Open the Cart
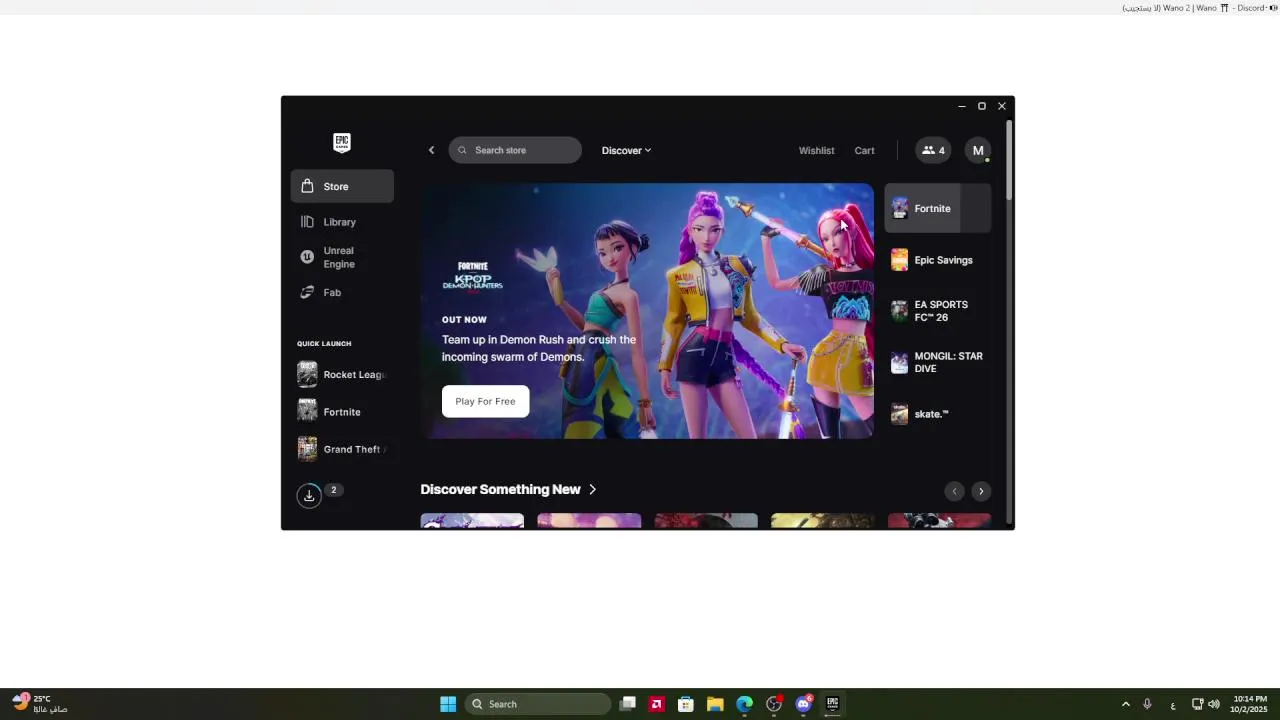The image size is (1280, 720). [864, 150]
